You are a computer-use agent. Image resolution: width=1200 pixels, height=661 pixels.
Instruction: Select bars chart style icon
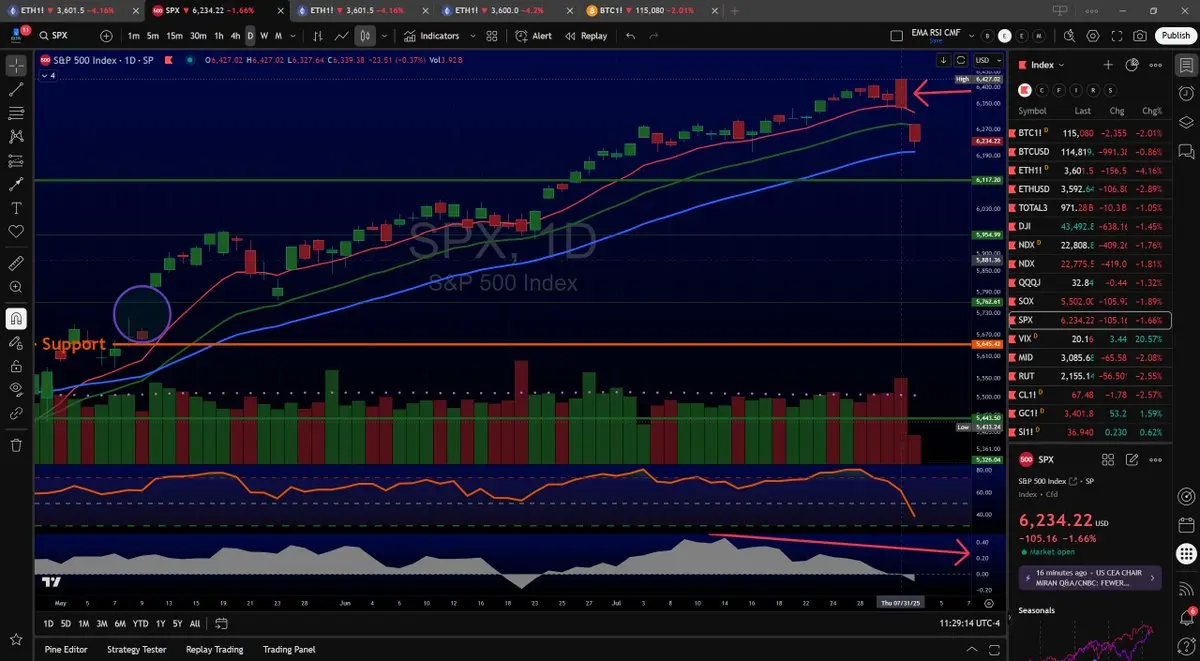pos(318,35)
